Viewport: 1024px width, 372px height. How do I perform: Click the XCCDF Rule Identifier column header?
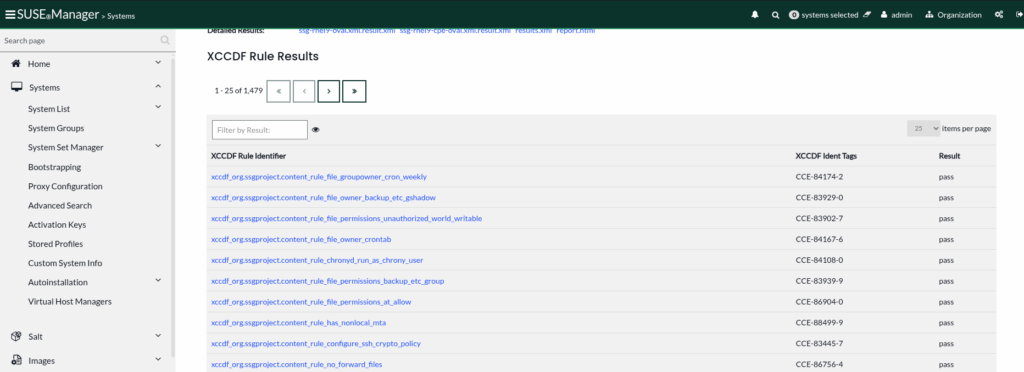tap(248, 157)
